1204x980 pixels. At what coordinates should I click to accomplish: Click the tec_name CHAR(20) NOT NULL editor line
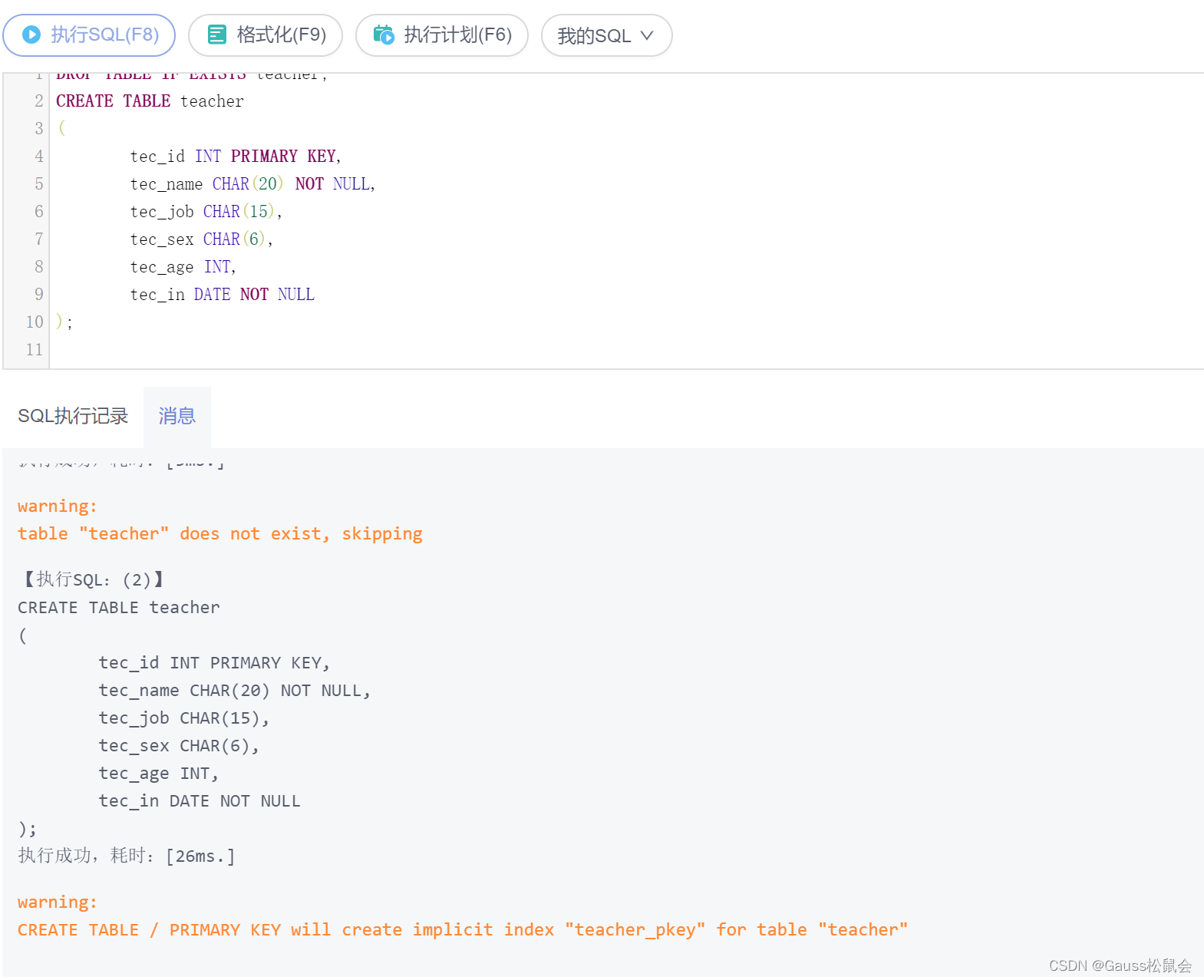[252, 184]
